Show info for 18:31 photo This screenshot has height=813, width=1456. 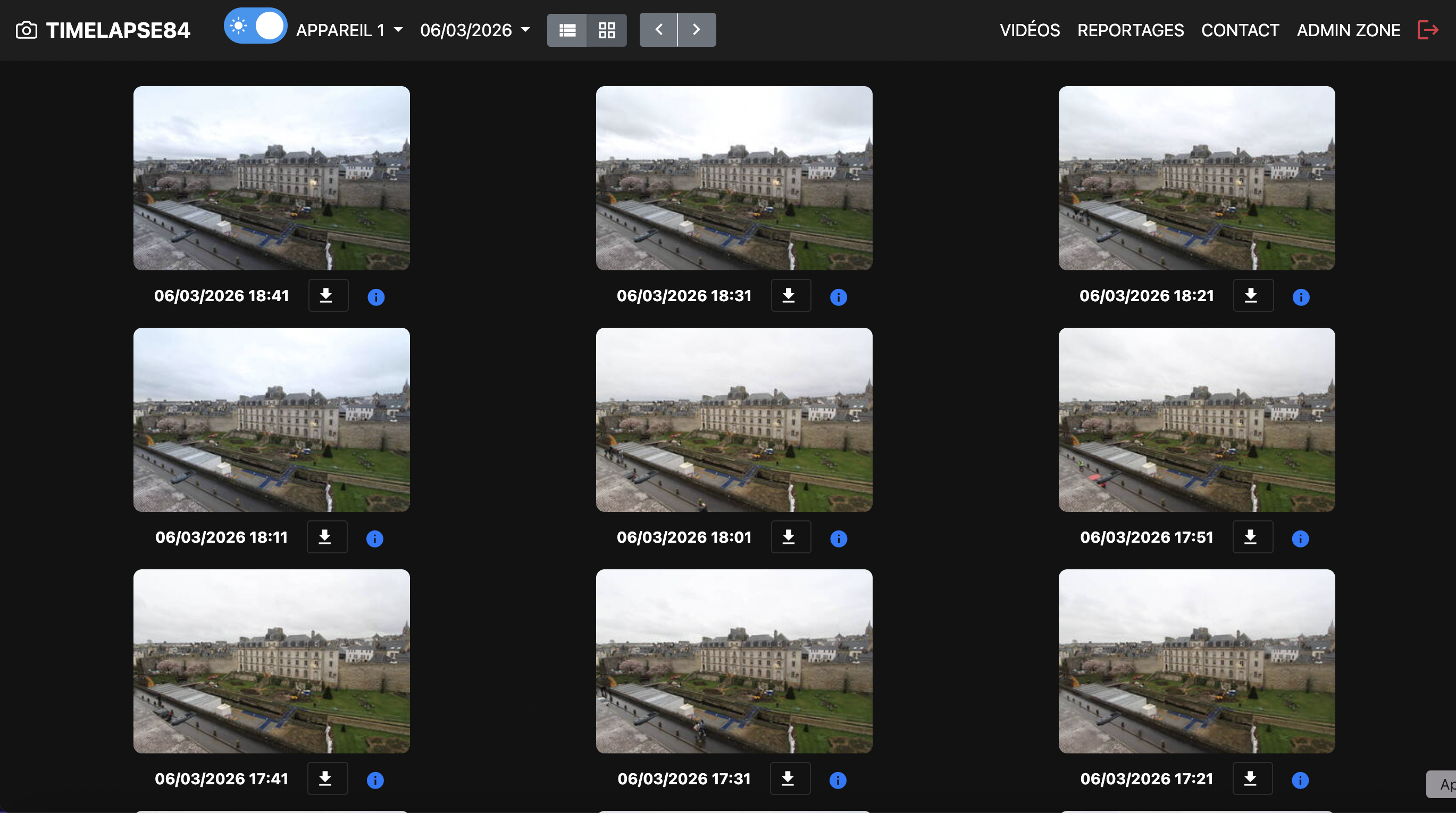tap(838, 297)
